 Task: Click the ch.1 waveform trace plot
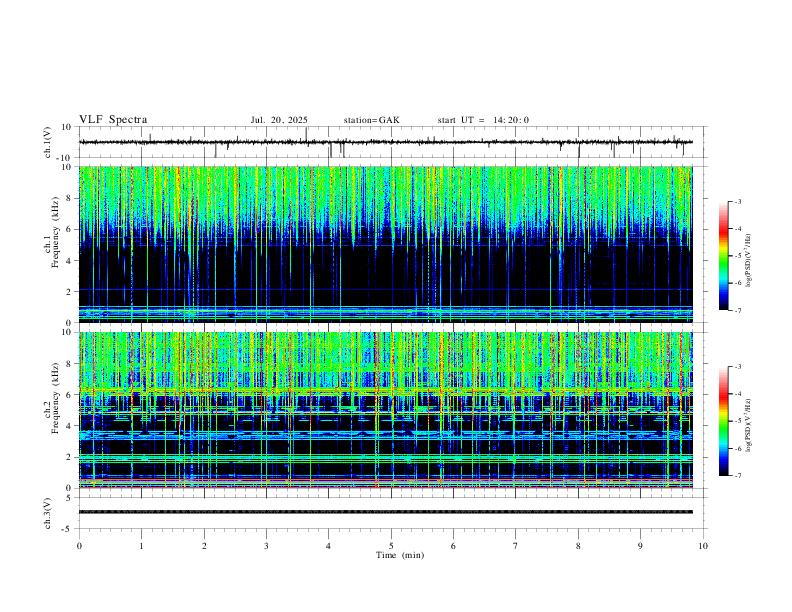pyautogui.click(x=385, y=142)
